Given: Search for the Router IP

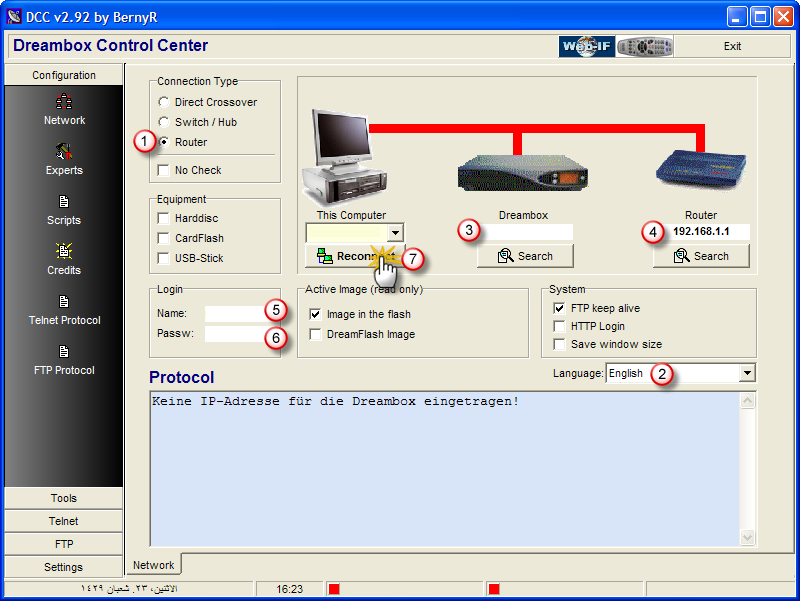Looking at the screenshot, I should (701, 256).
